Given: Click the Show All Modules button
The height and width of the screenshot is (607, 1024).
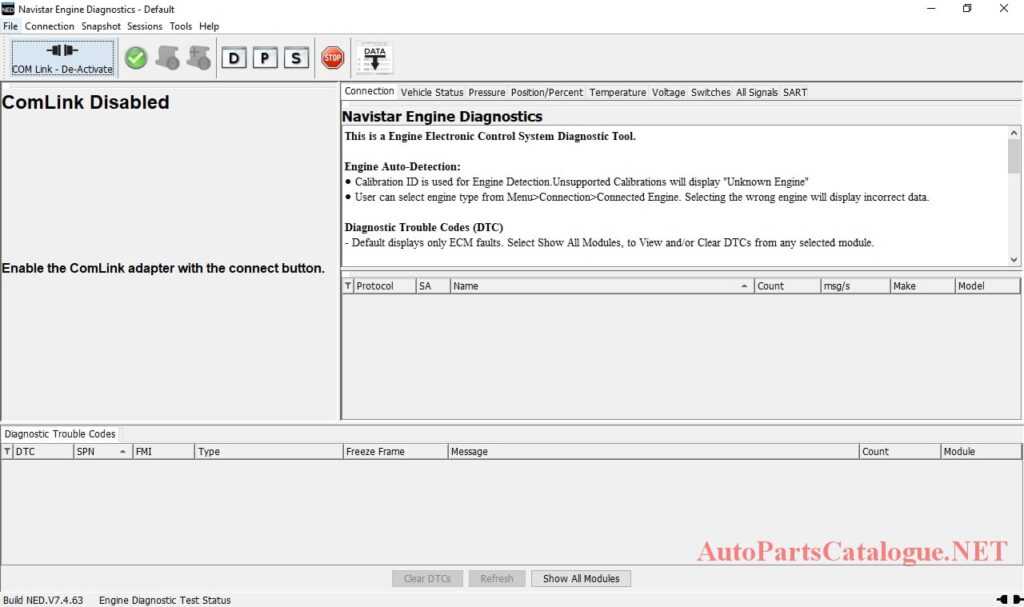Looking at the screenshot, I should [x=581, y=578].
